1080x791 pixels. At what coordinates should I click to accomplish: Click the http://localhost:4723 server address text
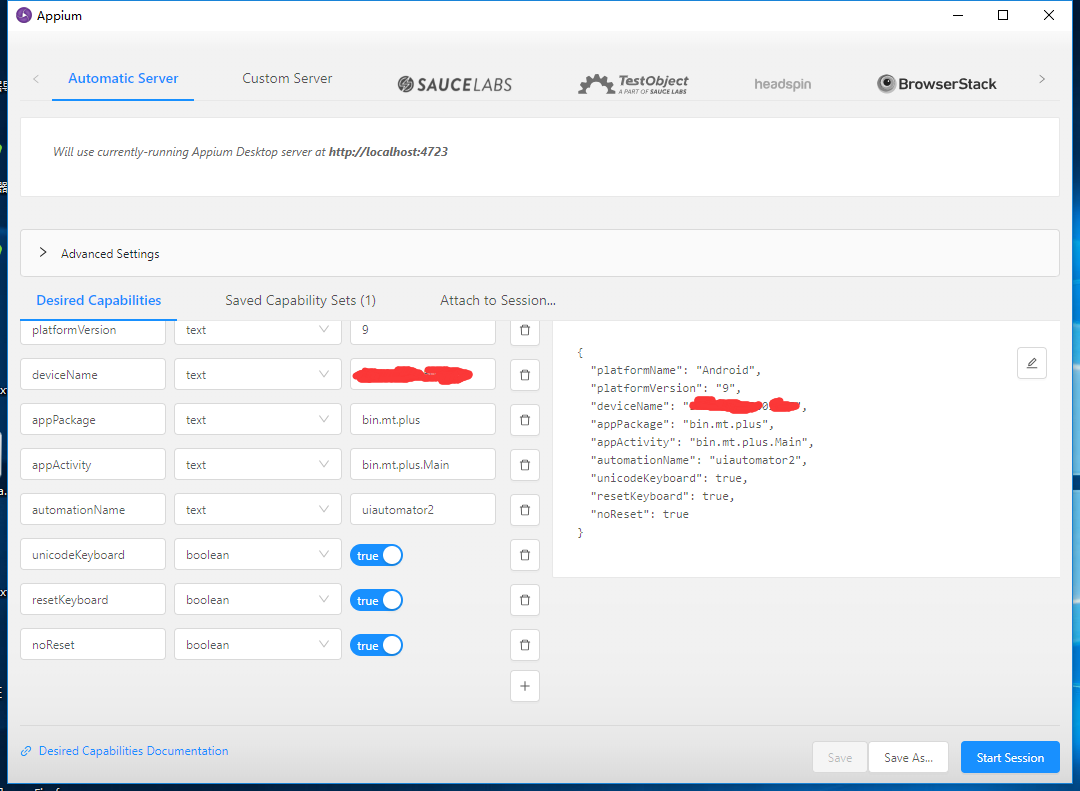[x=388, y=152]
